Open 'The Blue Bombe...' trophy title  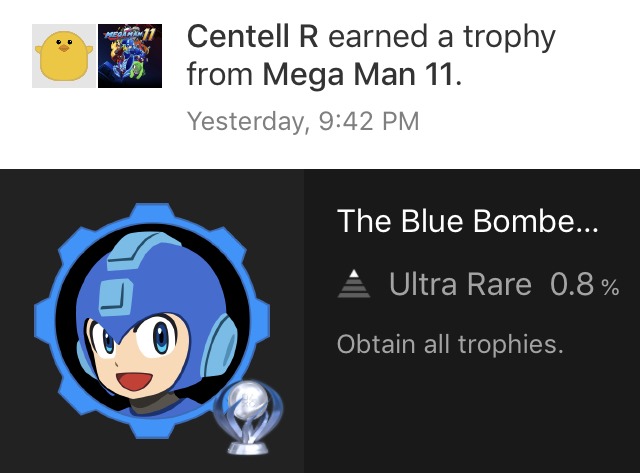tap(468, 220)
